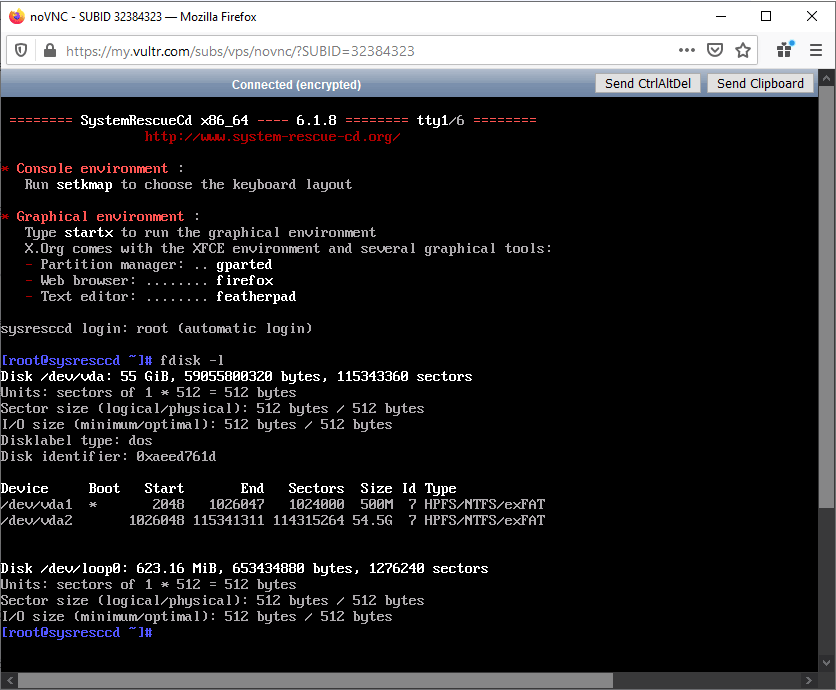Image resolution: width=836 pixels, height=690 pixels.
Task: Click the horizontal scrollbar right arrow
Action: pos(809,680)
